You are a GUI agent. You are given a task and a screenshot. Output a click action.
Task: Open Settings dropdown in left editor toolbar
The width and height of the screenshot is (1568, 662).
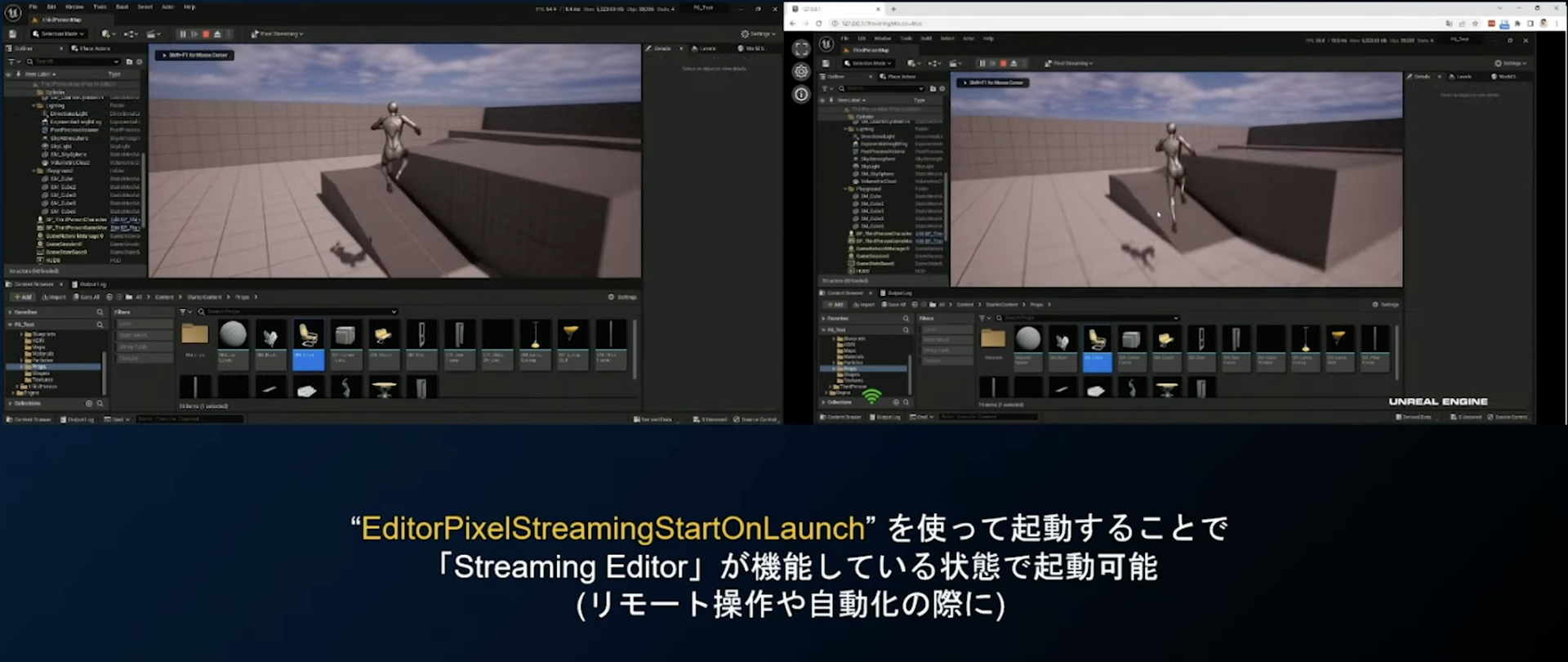click(758, 34)
